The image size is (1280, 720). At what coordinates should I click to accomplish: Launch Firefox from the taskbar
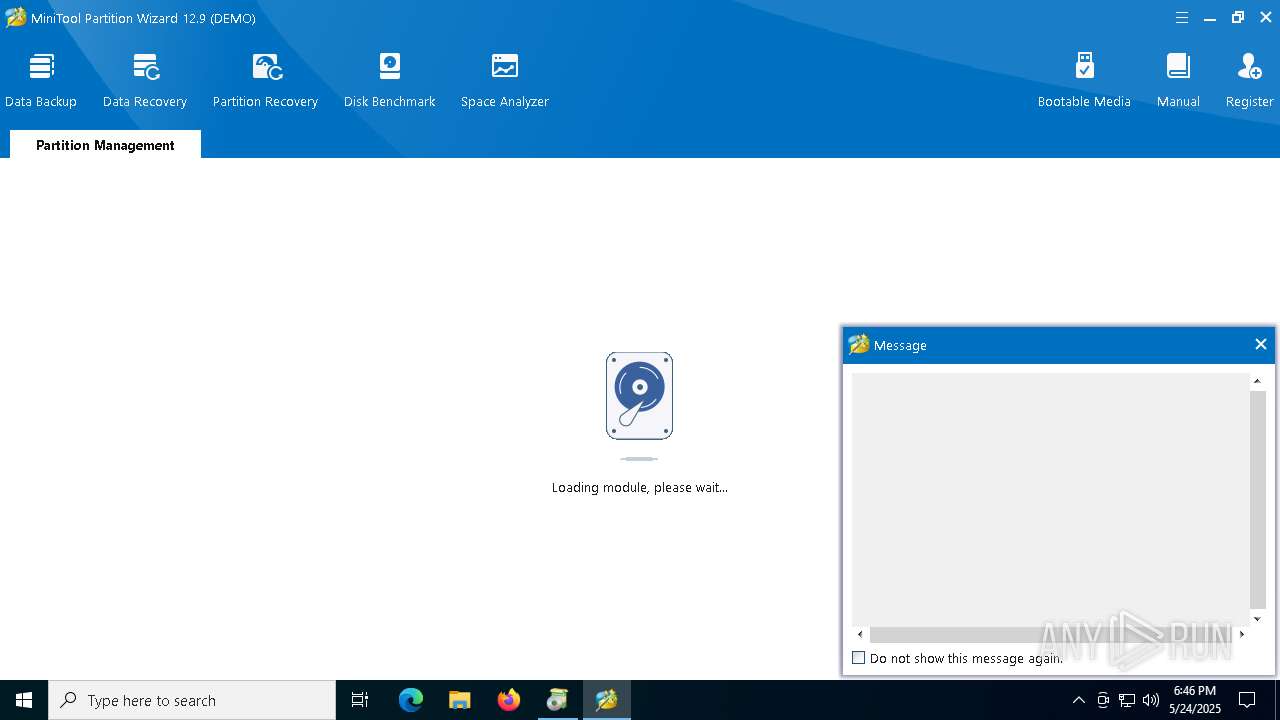point(508,700)
